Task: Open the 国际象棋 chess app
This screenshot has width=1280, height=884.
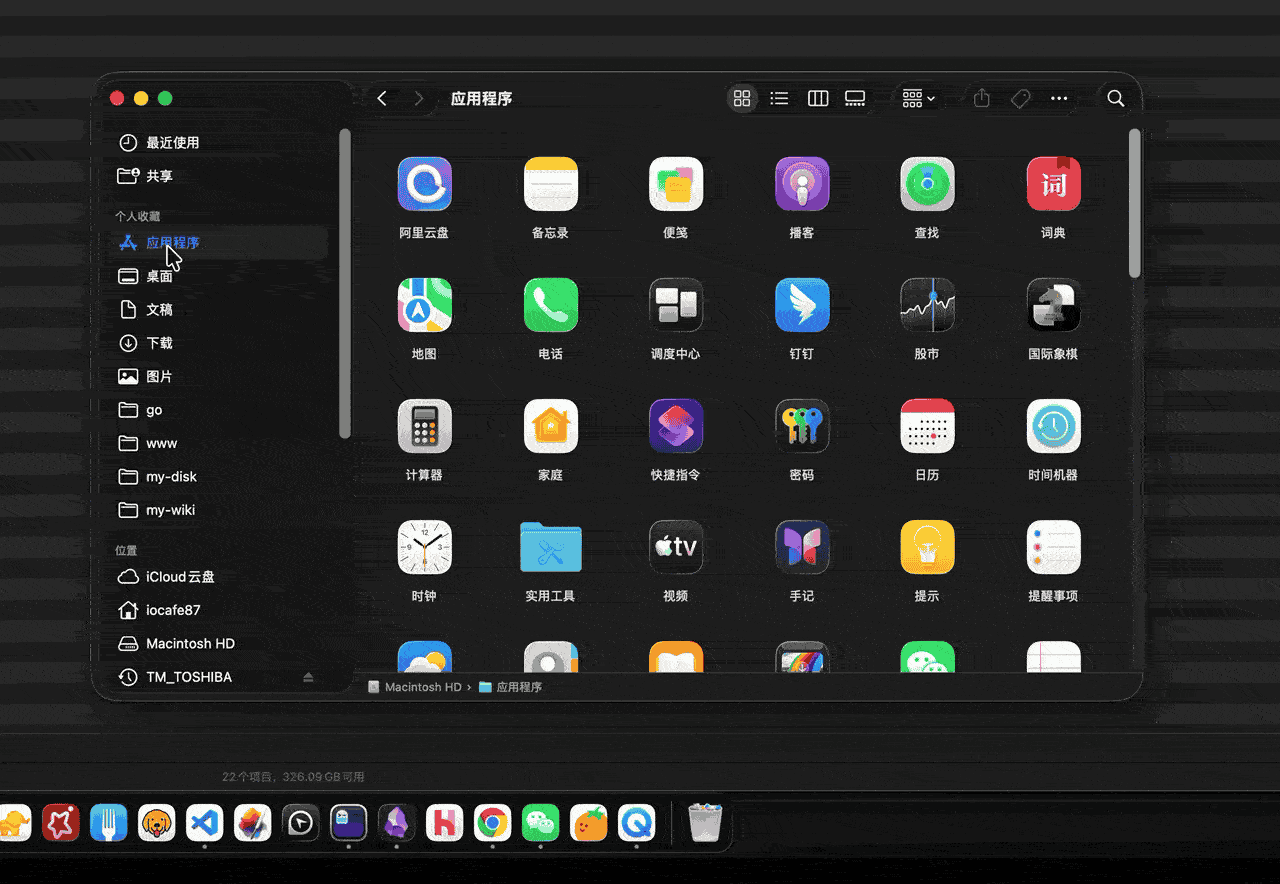Action: pyautogui.click(x=1053, y=305)
